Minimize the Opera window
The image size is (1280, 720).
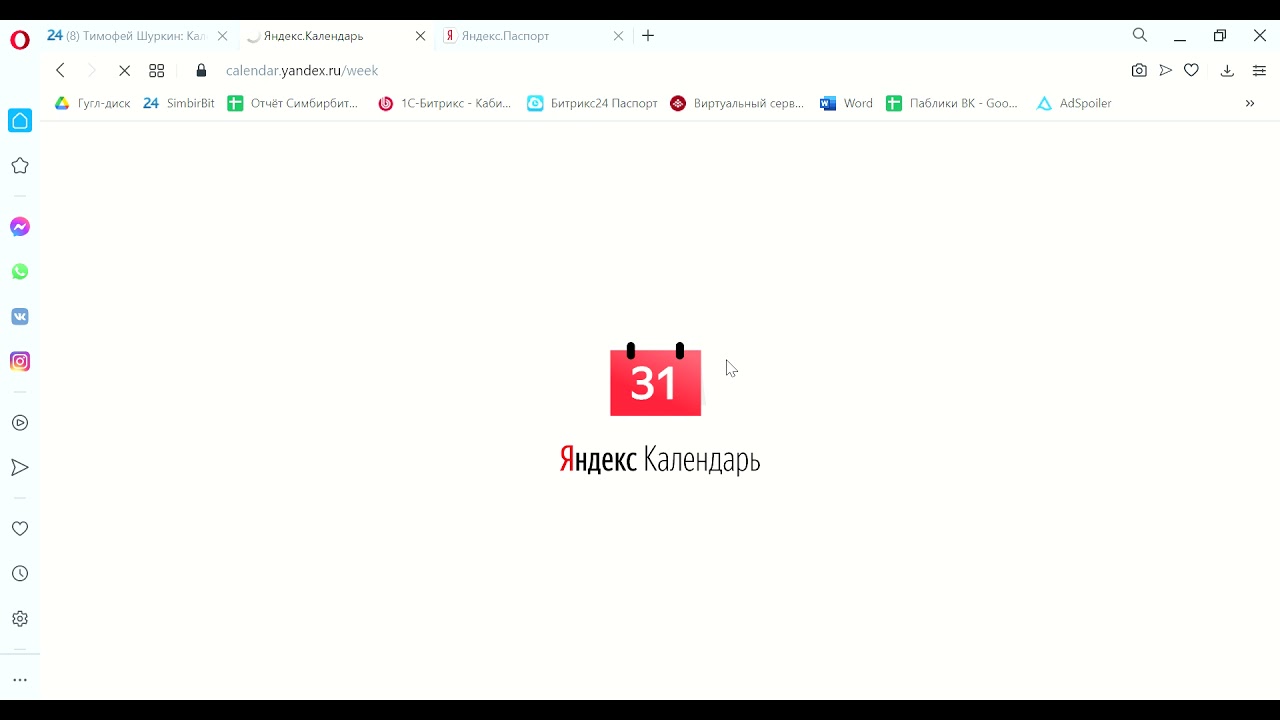click(x=1180, y=36)
